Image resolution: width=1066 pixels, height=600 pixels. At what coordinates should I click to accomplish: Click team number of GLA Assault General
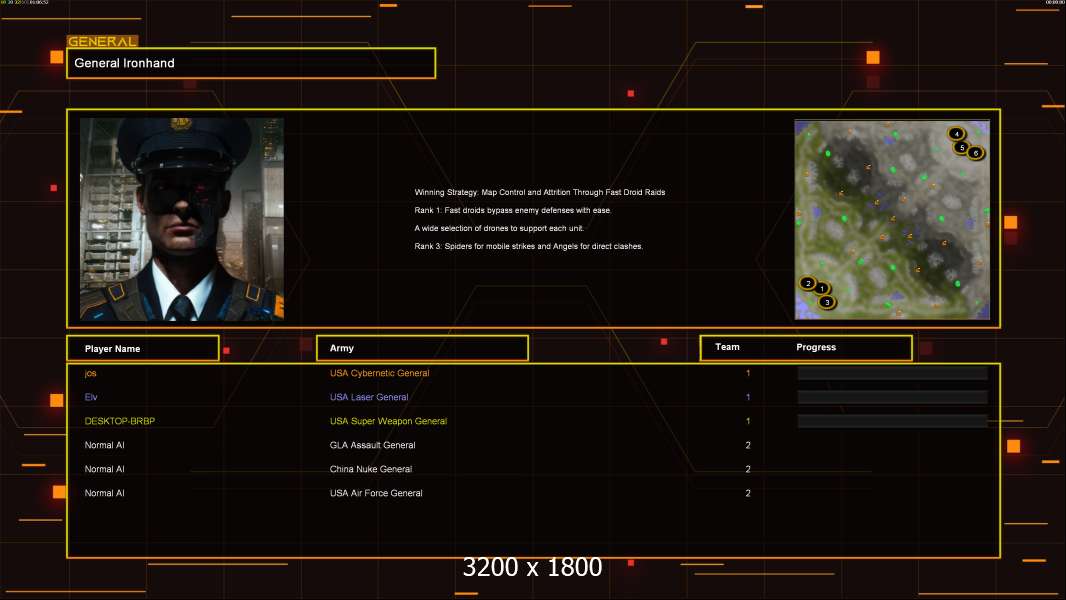pos(748,445)
